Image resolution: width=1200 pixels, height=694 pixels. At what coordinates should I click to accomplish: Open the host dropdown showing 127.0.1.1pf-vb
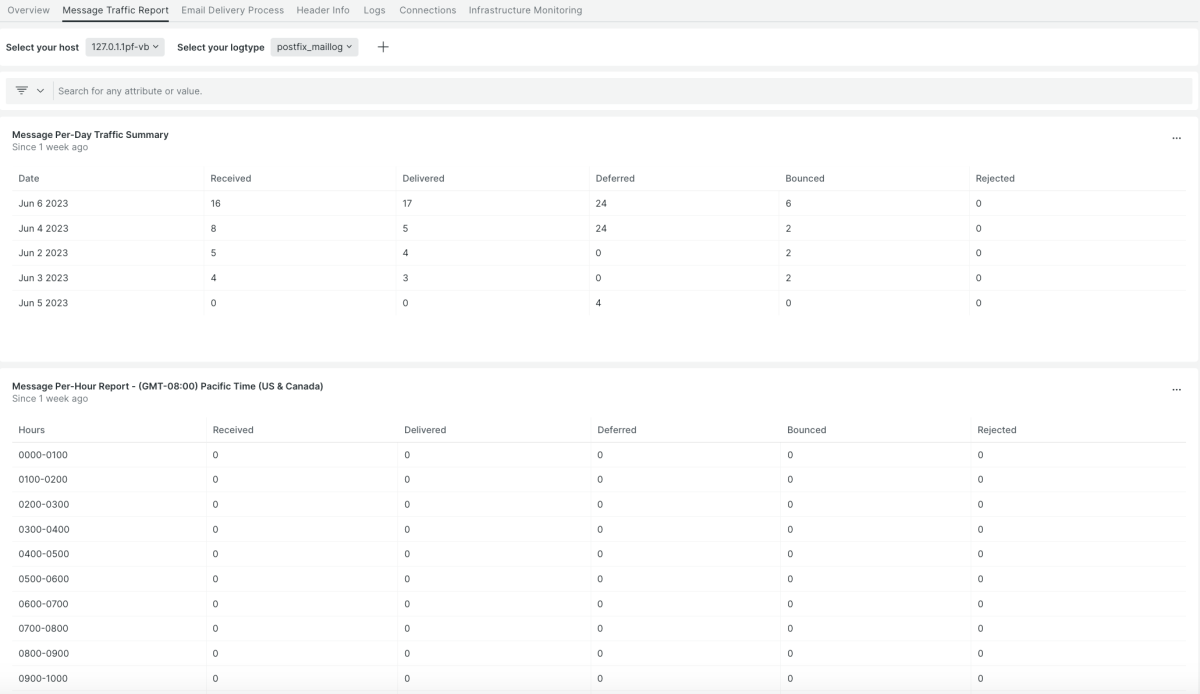click(125, 47)
